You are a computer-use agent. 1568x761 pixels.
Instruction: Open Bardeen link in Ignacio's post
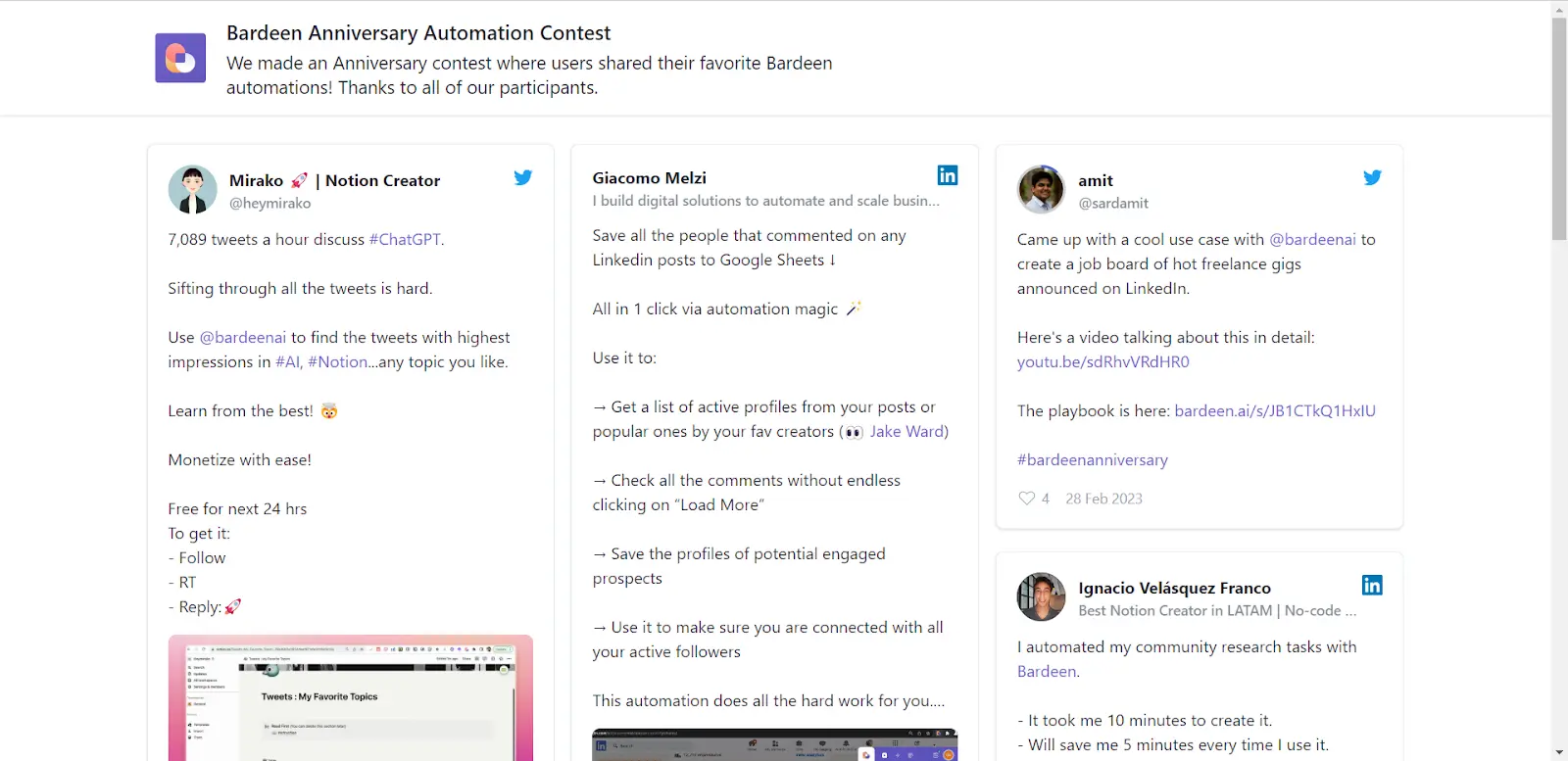pyautogui.click(x=1047, y=671)
